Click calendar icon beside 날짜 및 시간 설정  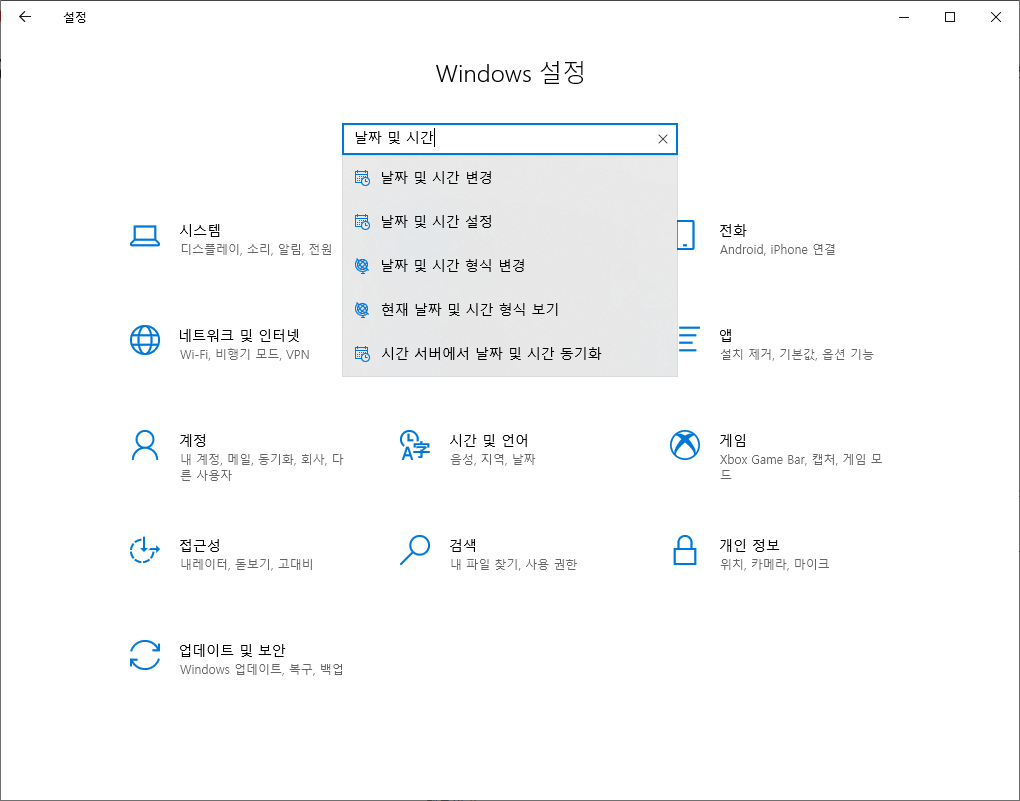pyautogui.click(x=362, y=222)
